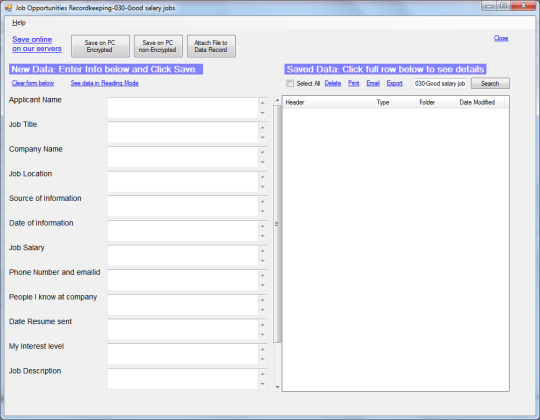Viewport: 540px width, 420px height.
Task: Click Save on PC non-Encrypted button
Action: [158, 46]
